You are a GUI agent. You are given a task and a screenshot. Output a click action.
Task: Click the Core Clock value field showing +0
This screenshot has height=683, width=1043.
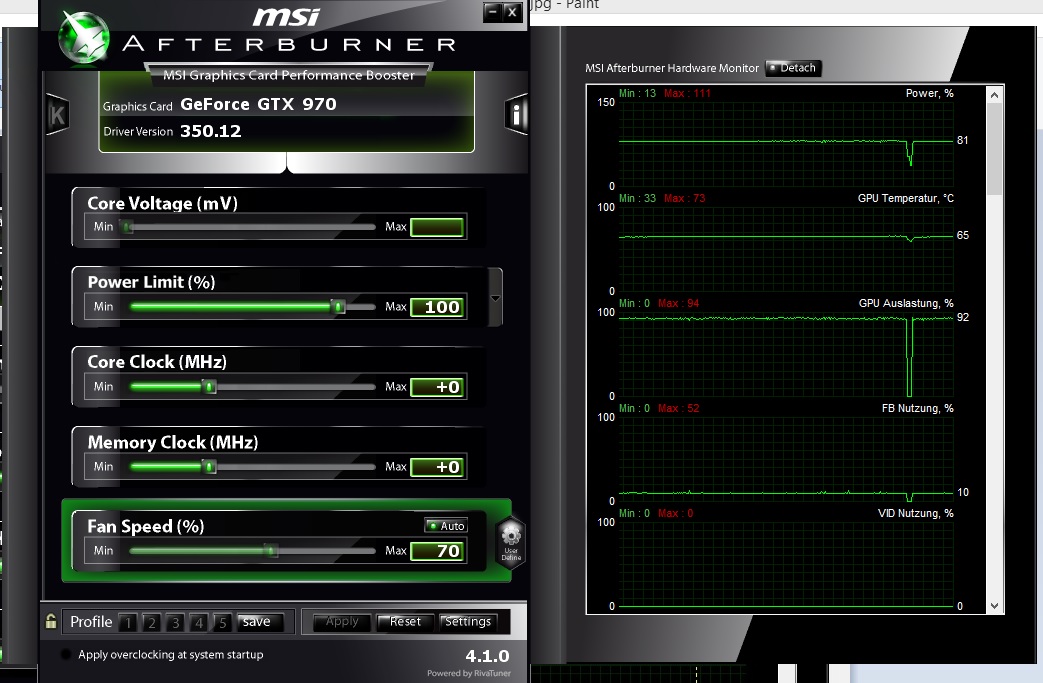437,386
